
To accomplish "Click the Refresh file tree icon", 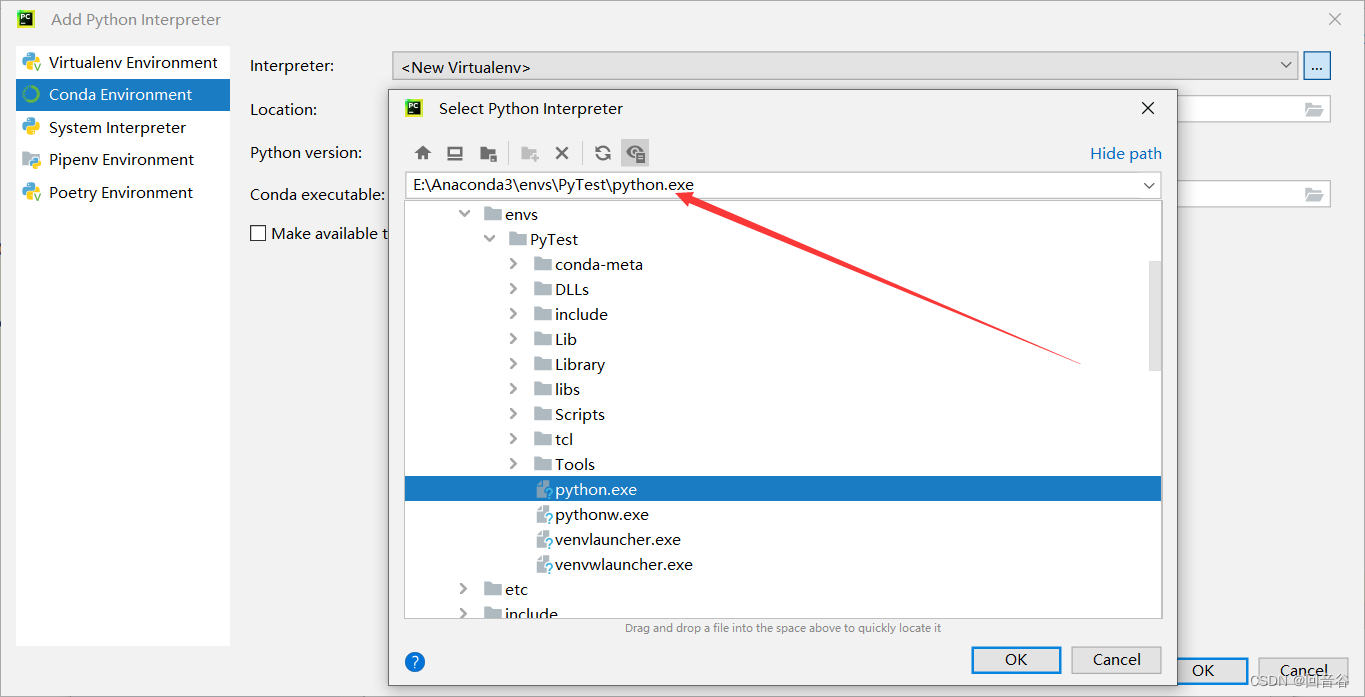I will [x=602, y=152].
